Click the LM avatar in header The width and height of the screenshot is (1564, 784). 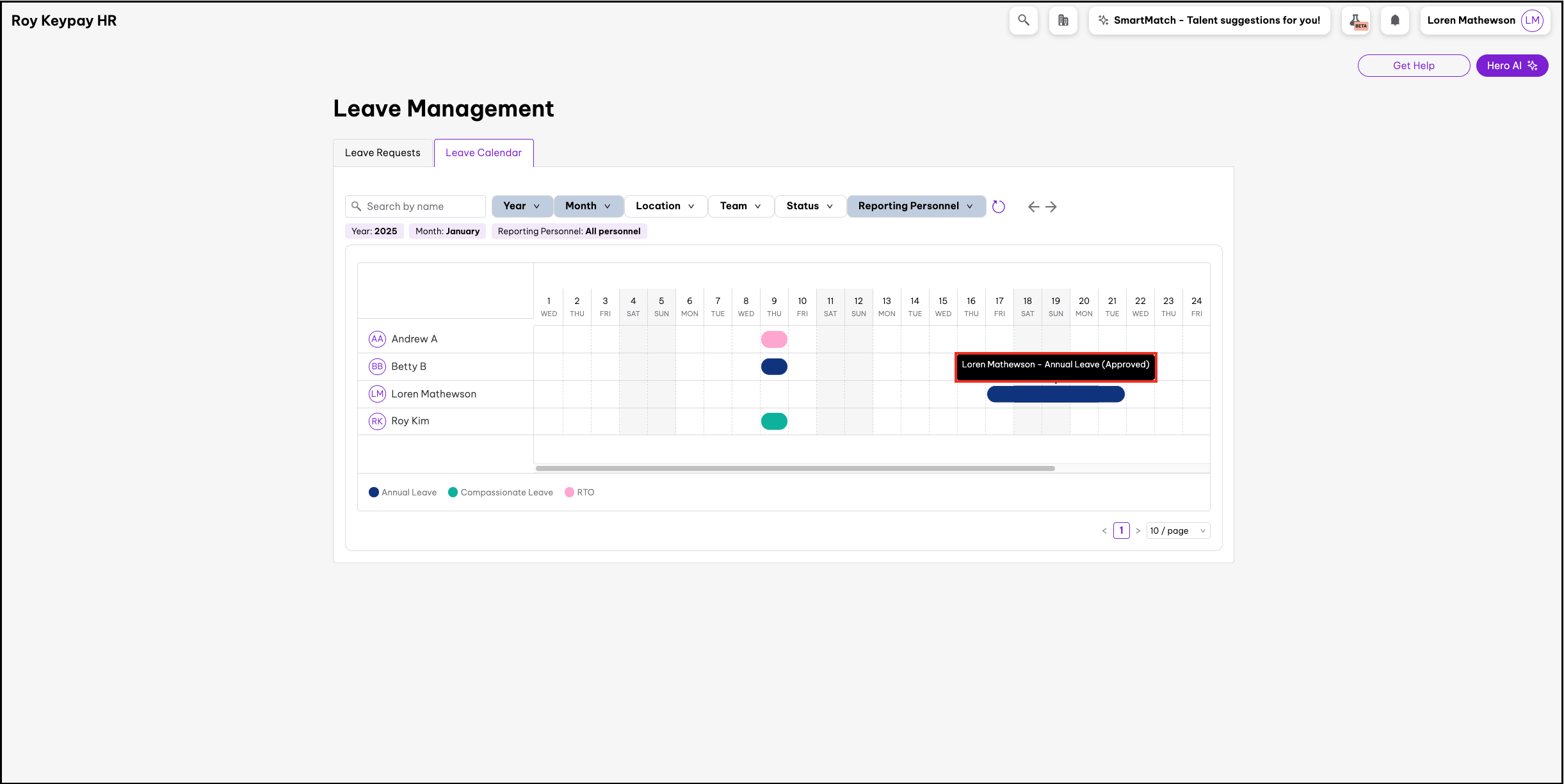[x=1532, y=20]
